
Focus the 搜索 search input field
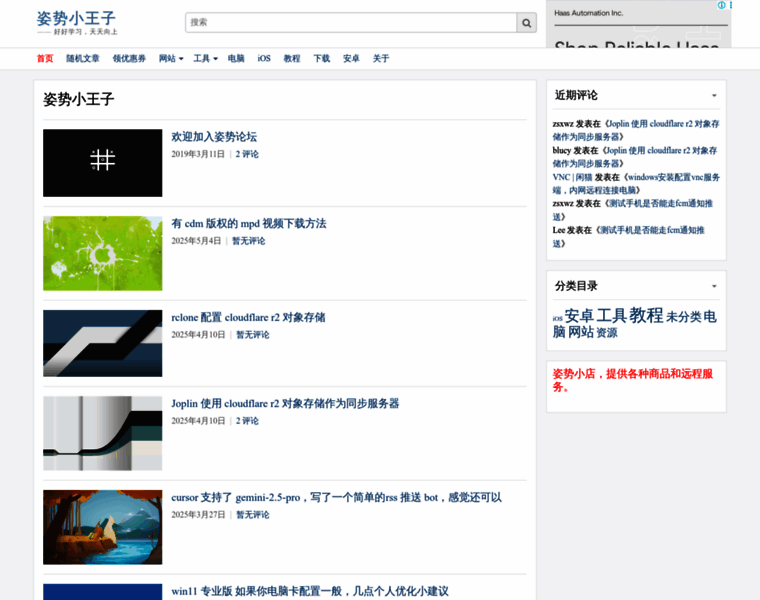pyautogui.click(x=351, y=23)
